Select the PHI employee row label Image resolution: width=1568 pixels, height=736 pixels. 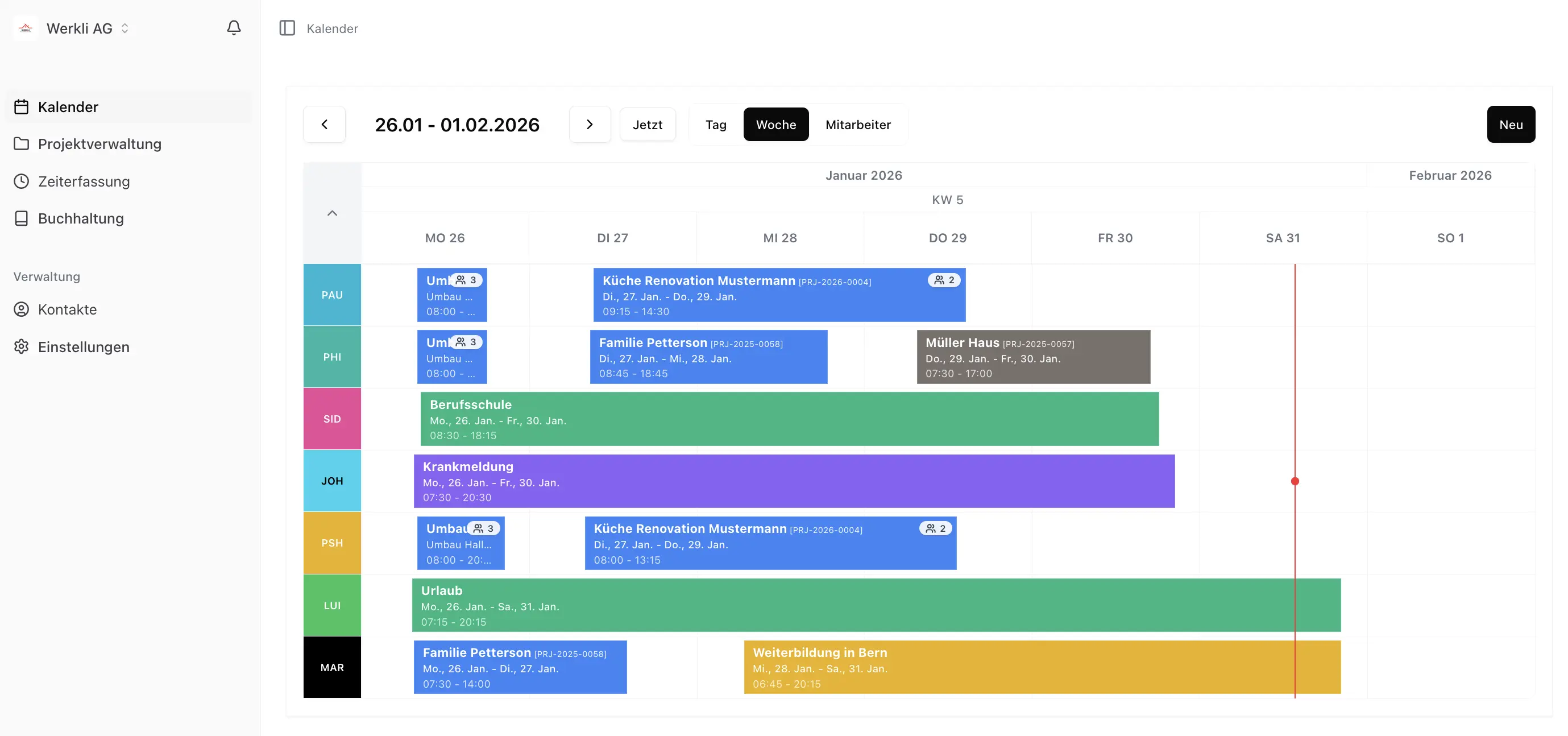pos(333,357)
